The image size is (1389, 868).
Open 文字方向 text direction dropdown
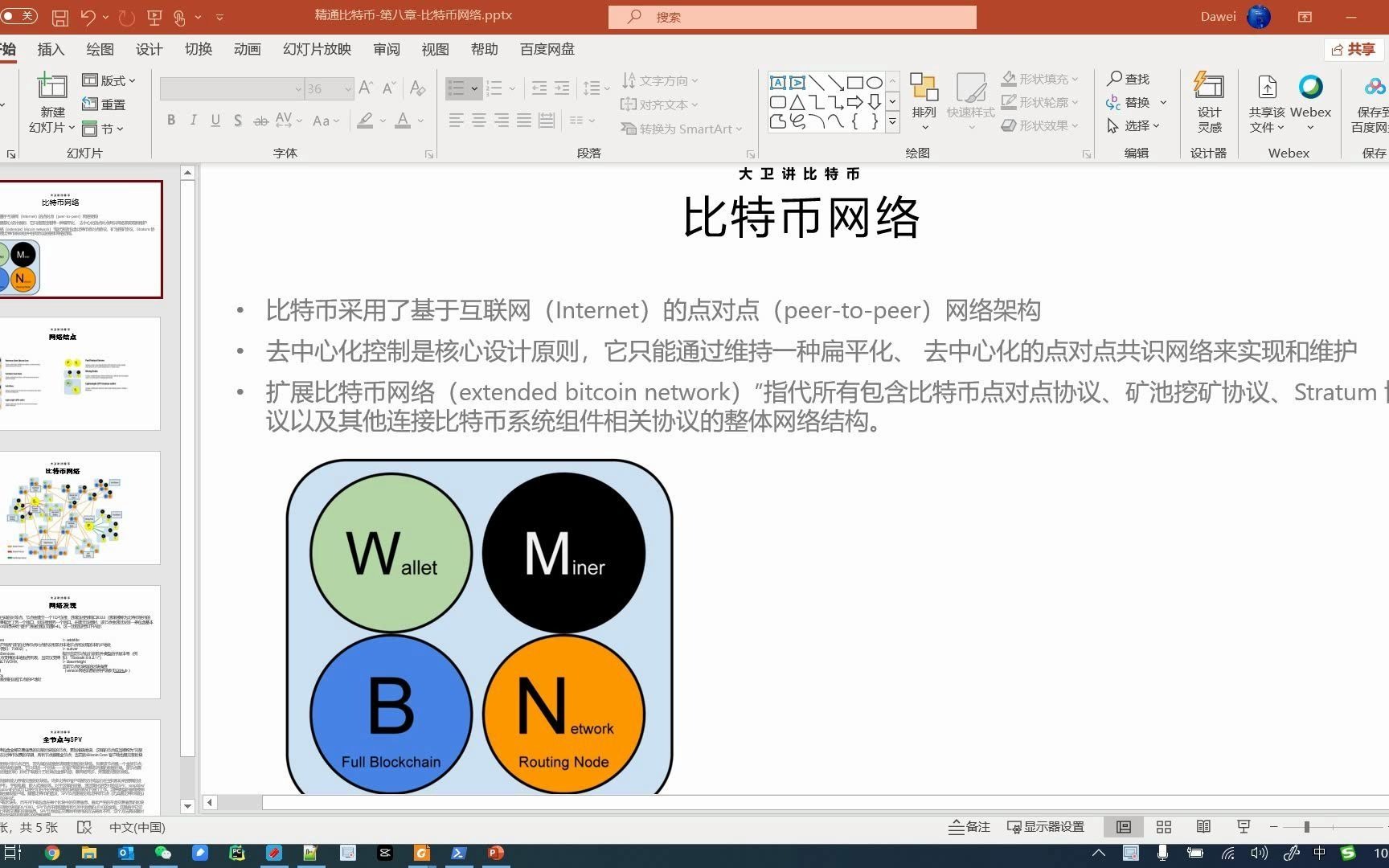tap(660, 80)
